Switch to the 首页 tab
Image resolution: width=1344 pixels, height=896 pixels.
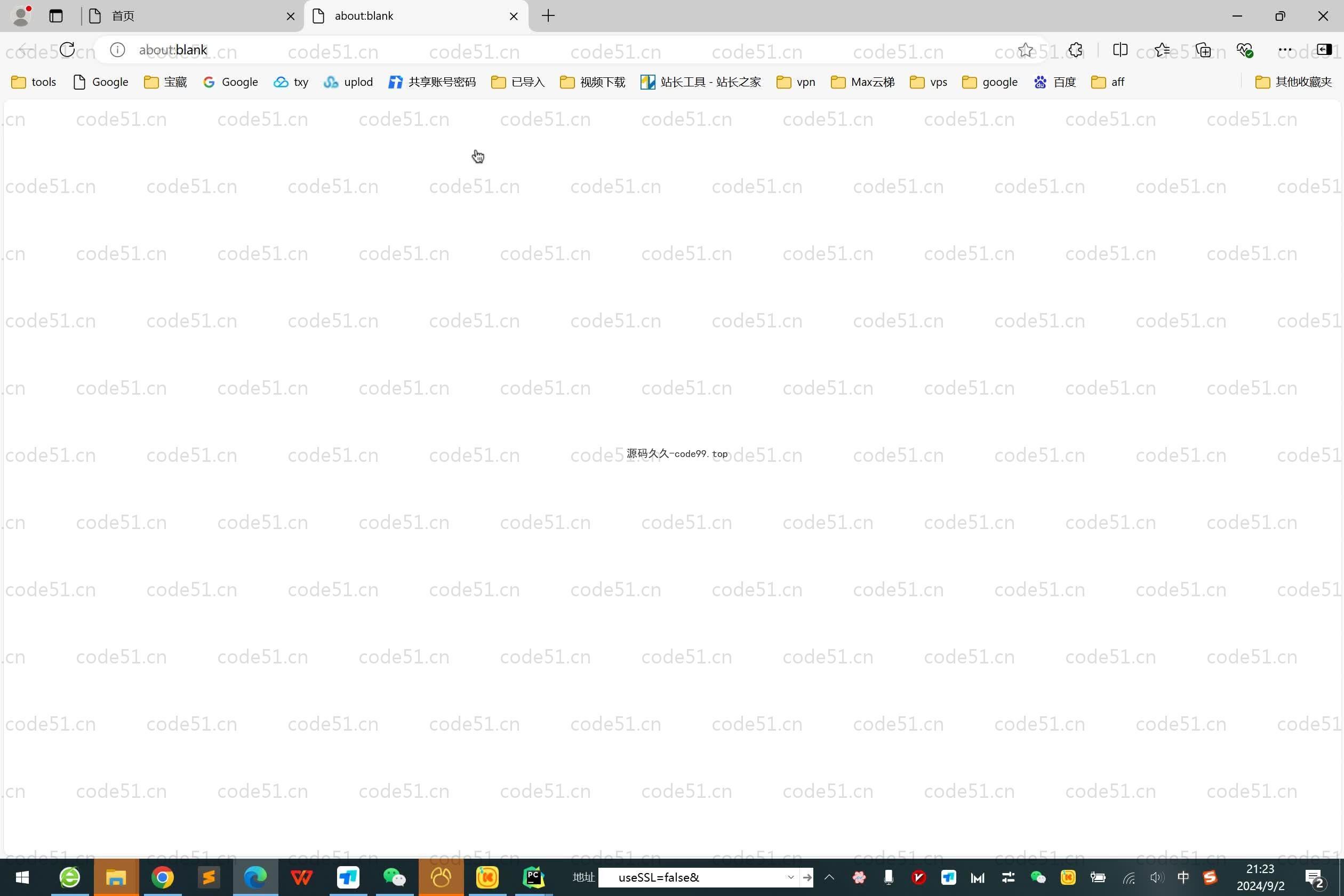[192, 16]
